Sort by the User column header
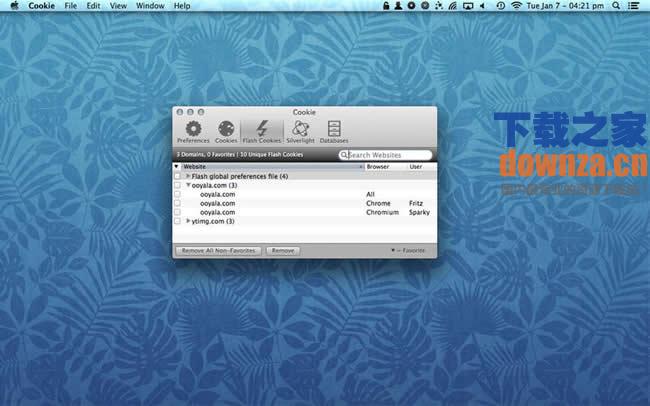 tap(421, 167)
